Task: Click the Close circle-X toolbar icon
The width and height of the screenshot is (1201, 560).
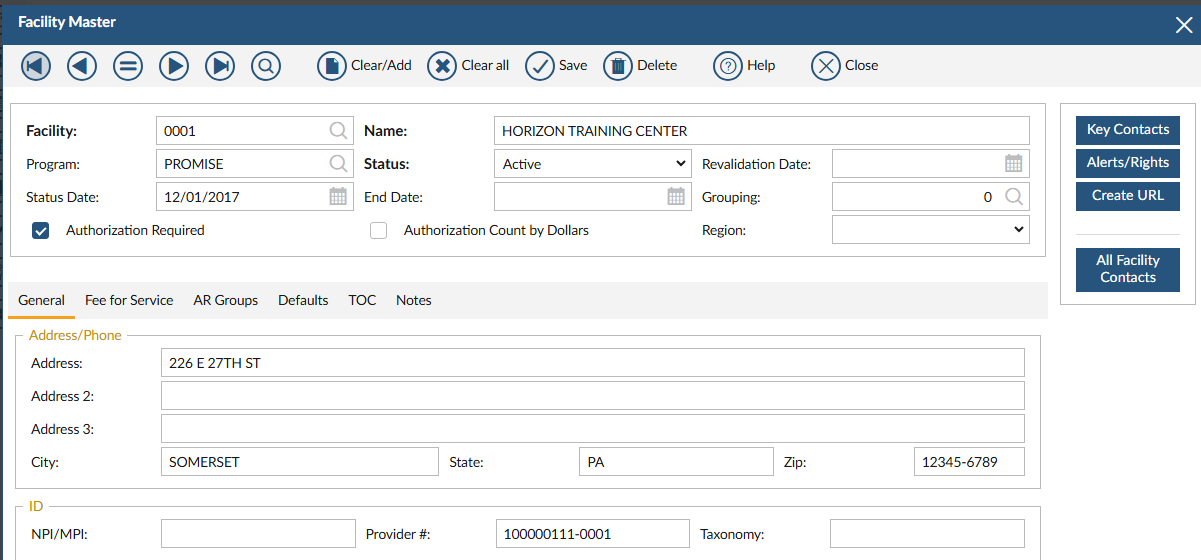Action: [826, 66]
